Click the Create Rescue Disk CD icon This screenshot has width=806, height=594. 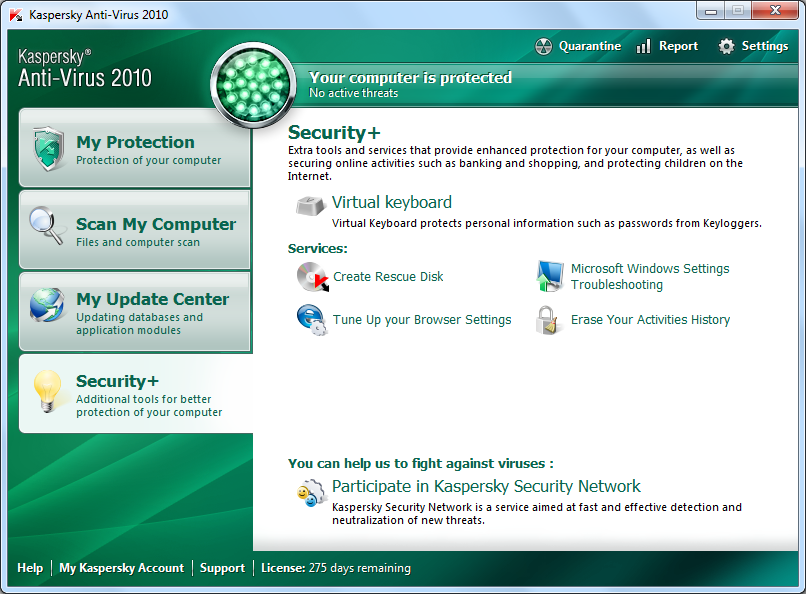(313, 276)
